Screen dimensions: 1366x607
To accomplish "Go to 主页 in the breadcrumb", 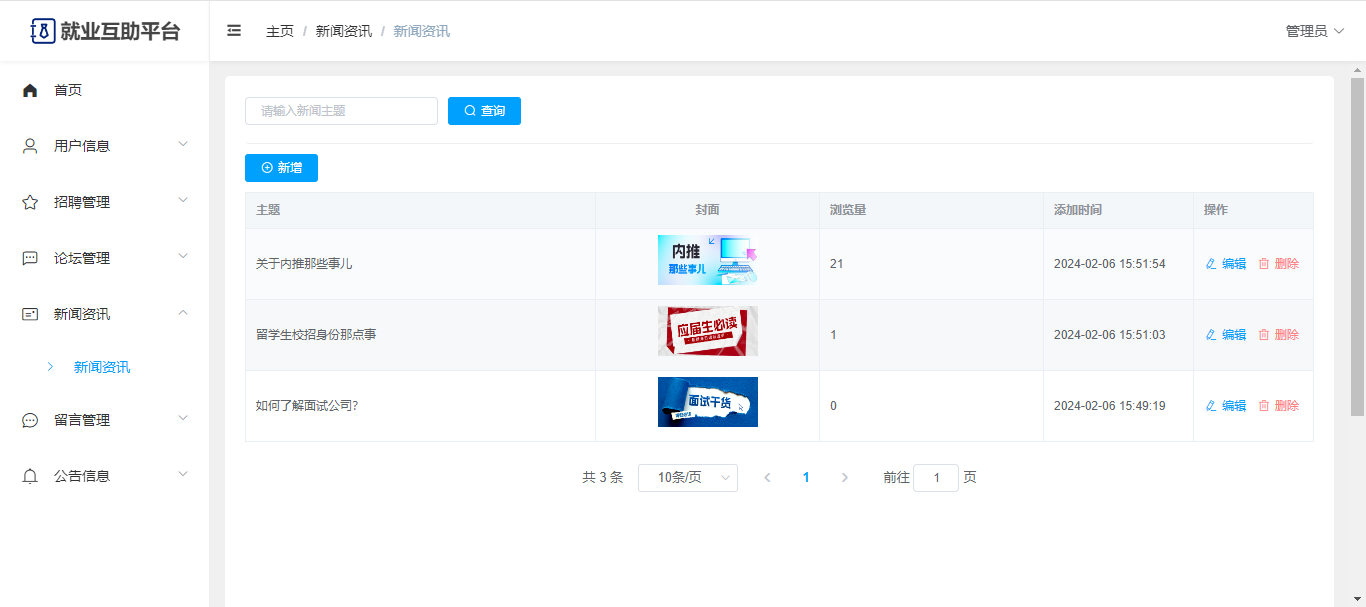I will (280, 31).
